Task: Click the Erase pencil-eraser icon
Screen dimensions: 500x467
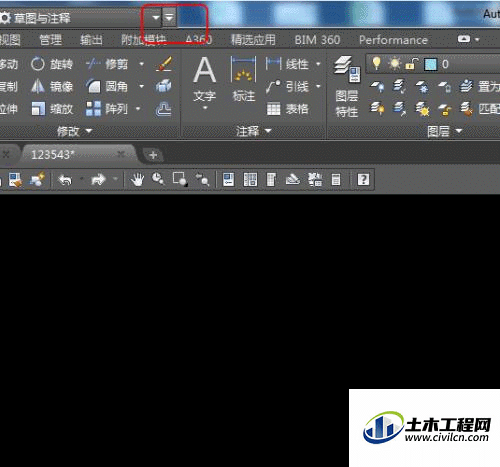Action: 164,64
